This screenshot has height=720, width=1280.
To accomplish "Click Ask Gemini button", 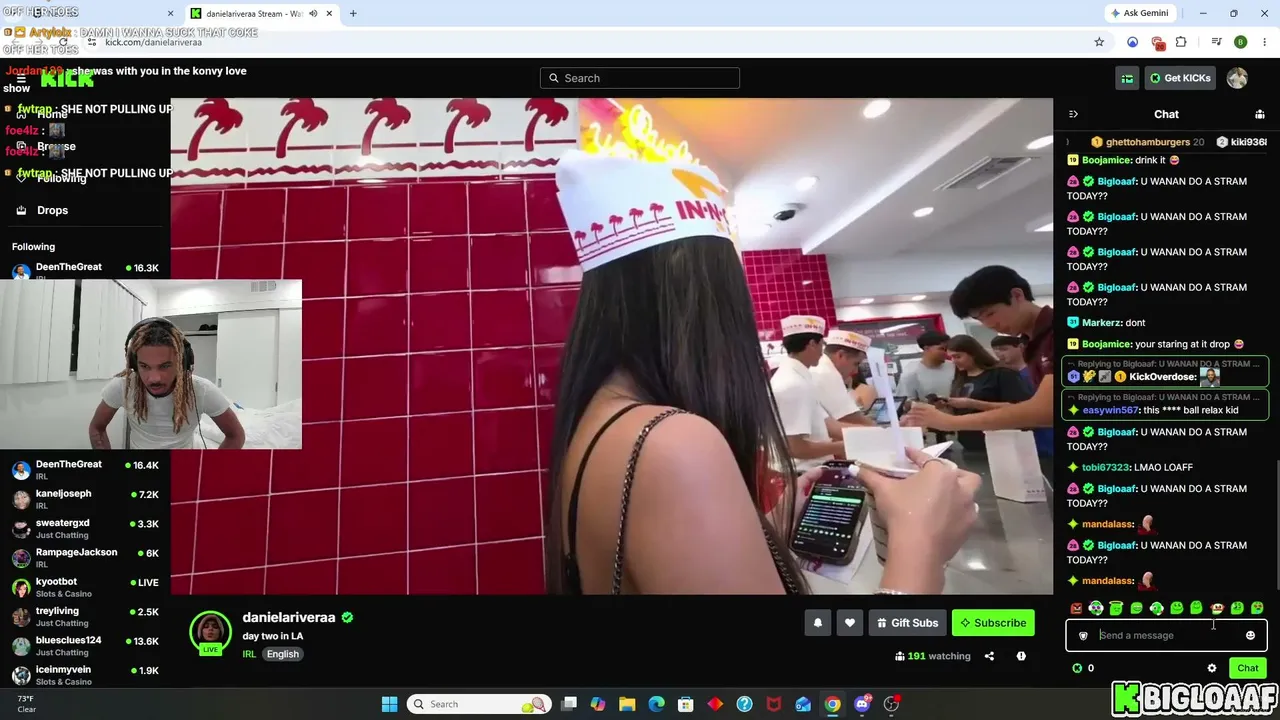I will [1141, 13].
